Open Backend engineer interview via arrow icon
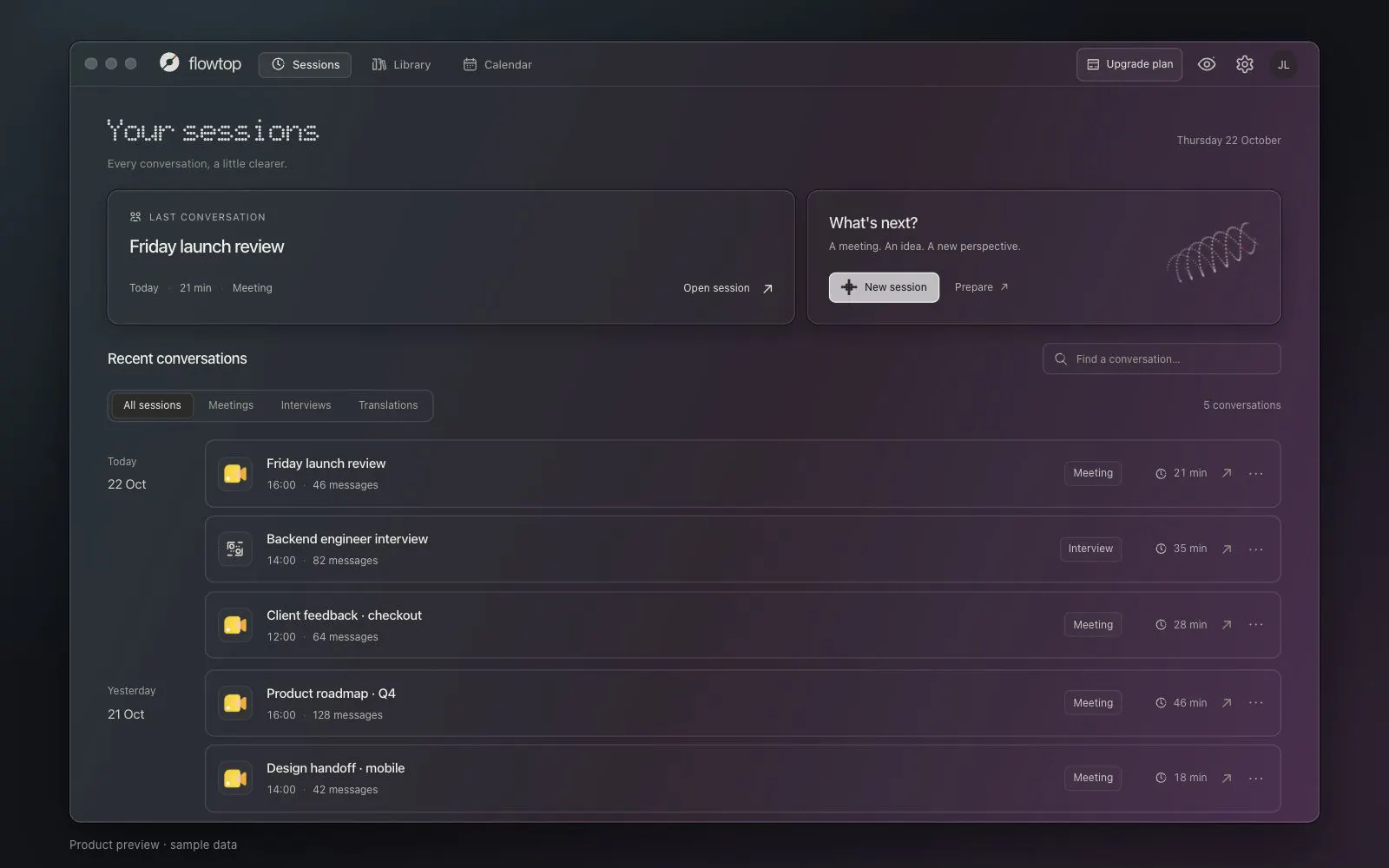Viewport: 1389px width, 868px height. 1227,549
